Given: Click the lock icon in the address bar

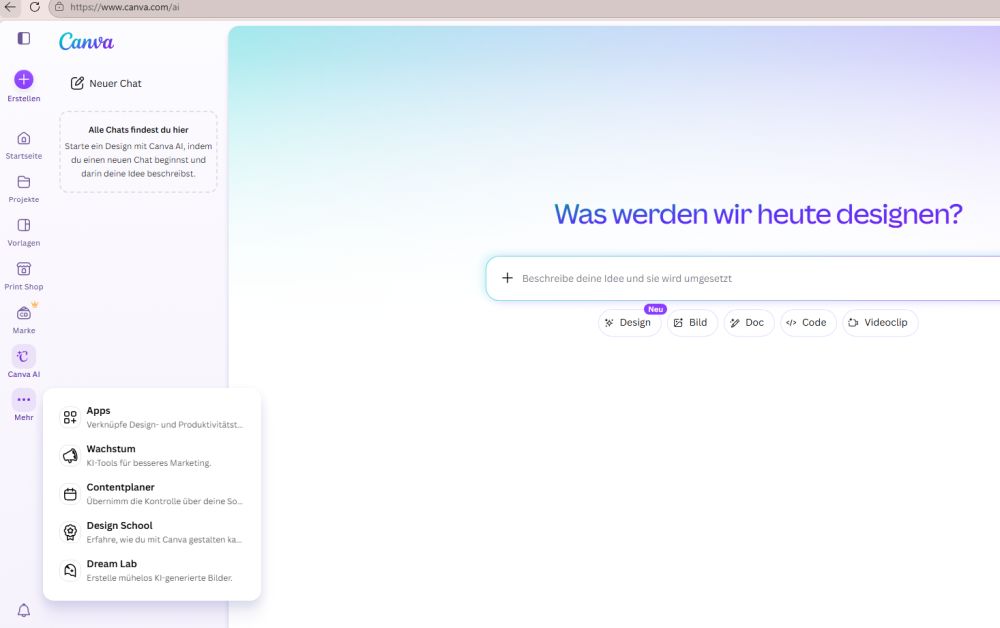Looking at the screenshot, I should click(x=59, y=7).
